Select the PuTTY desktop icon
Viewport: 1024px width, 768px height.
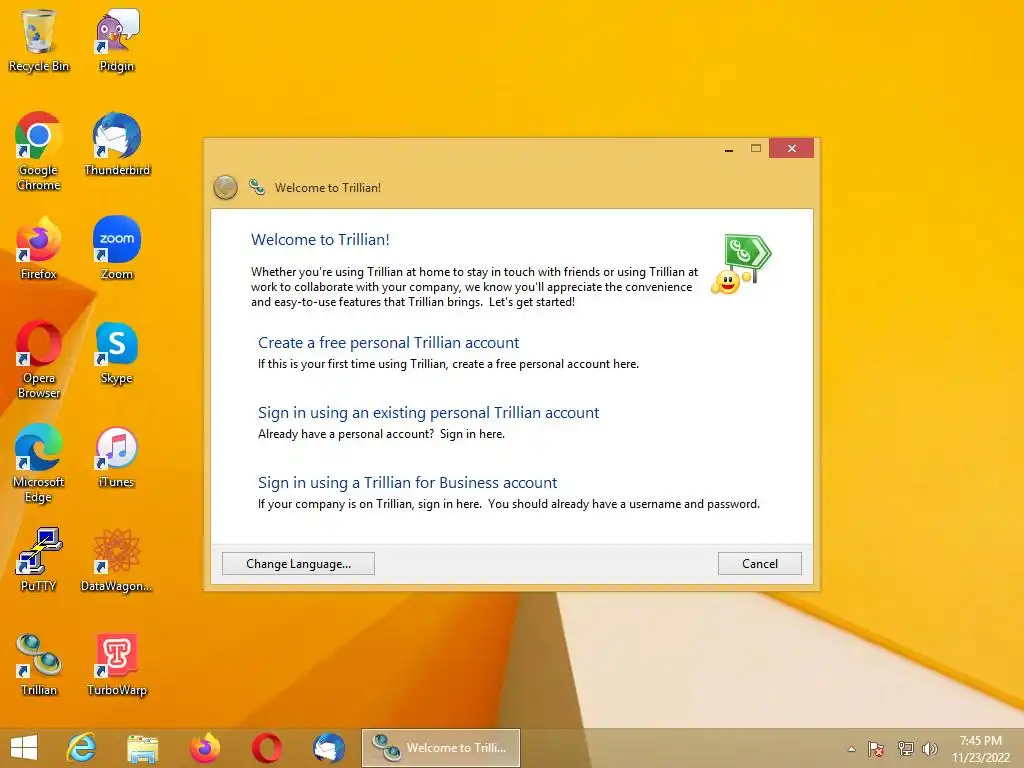point(39,560)
